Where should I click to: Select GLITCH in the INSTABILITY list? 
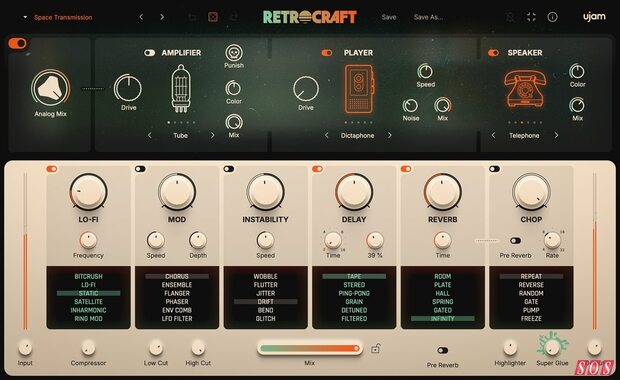(265, 319)
